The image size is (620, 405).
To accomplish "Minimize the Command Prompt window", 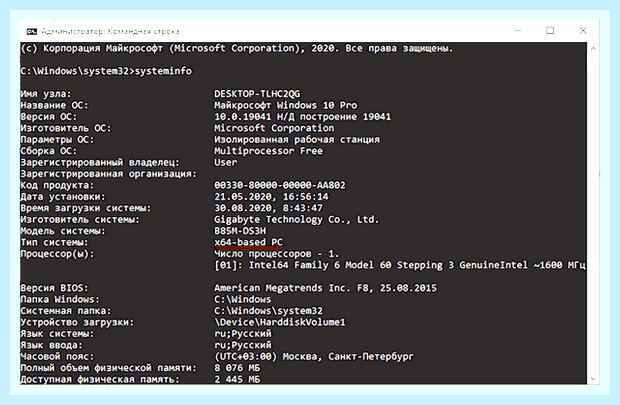I will pyautogui.click(x=518, y=30).
